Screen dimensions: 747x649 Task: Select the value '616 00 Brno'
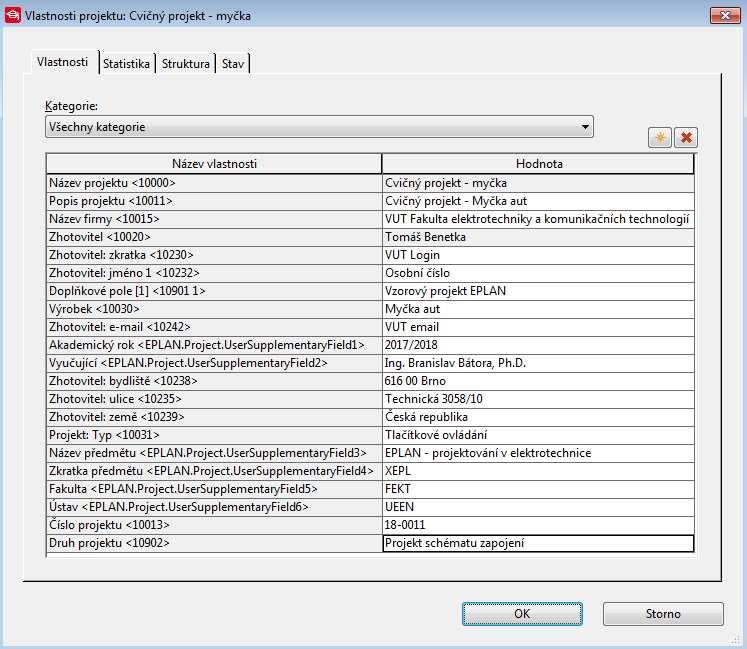(x=538, y=381)
